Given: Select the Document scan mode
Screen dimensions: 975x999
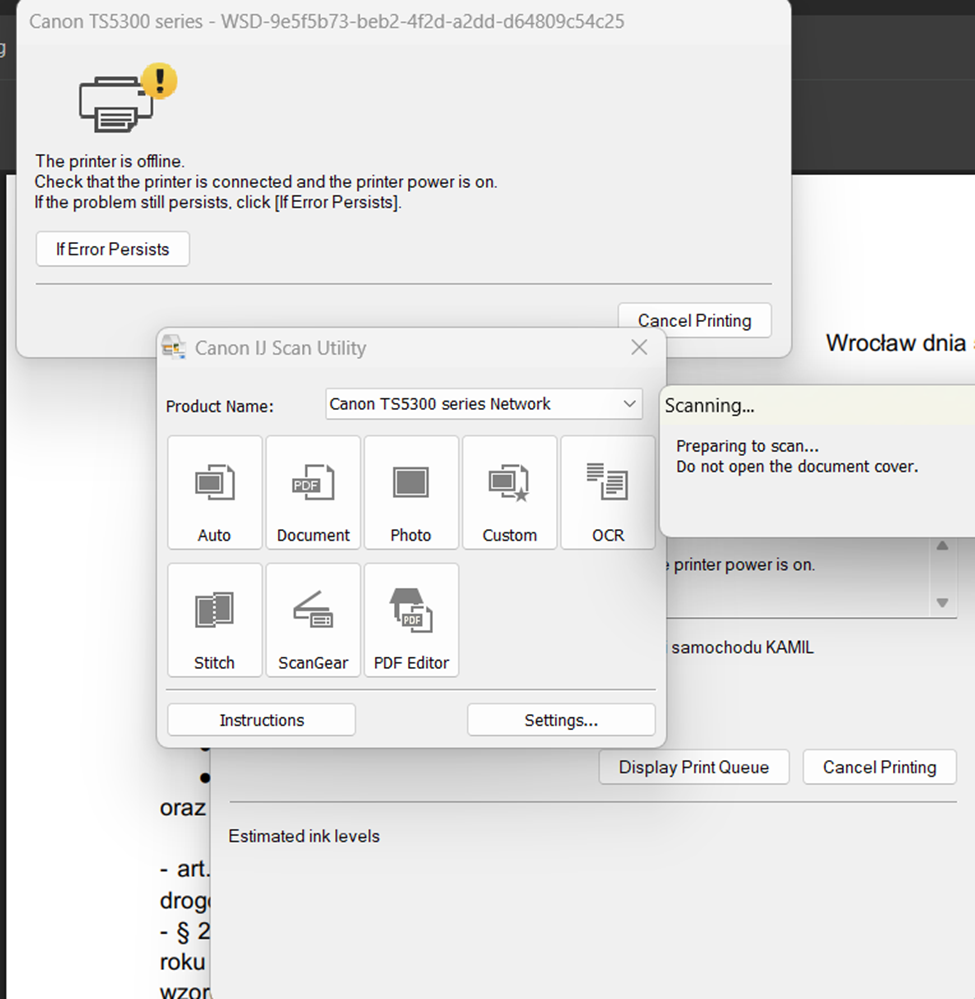Looking at the screenshot, I should pos(312,492).
